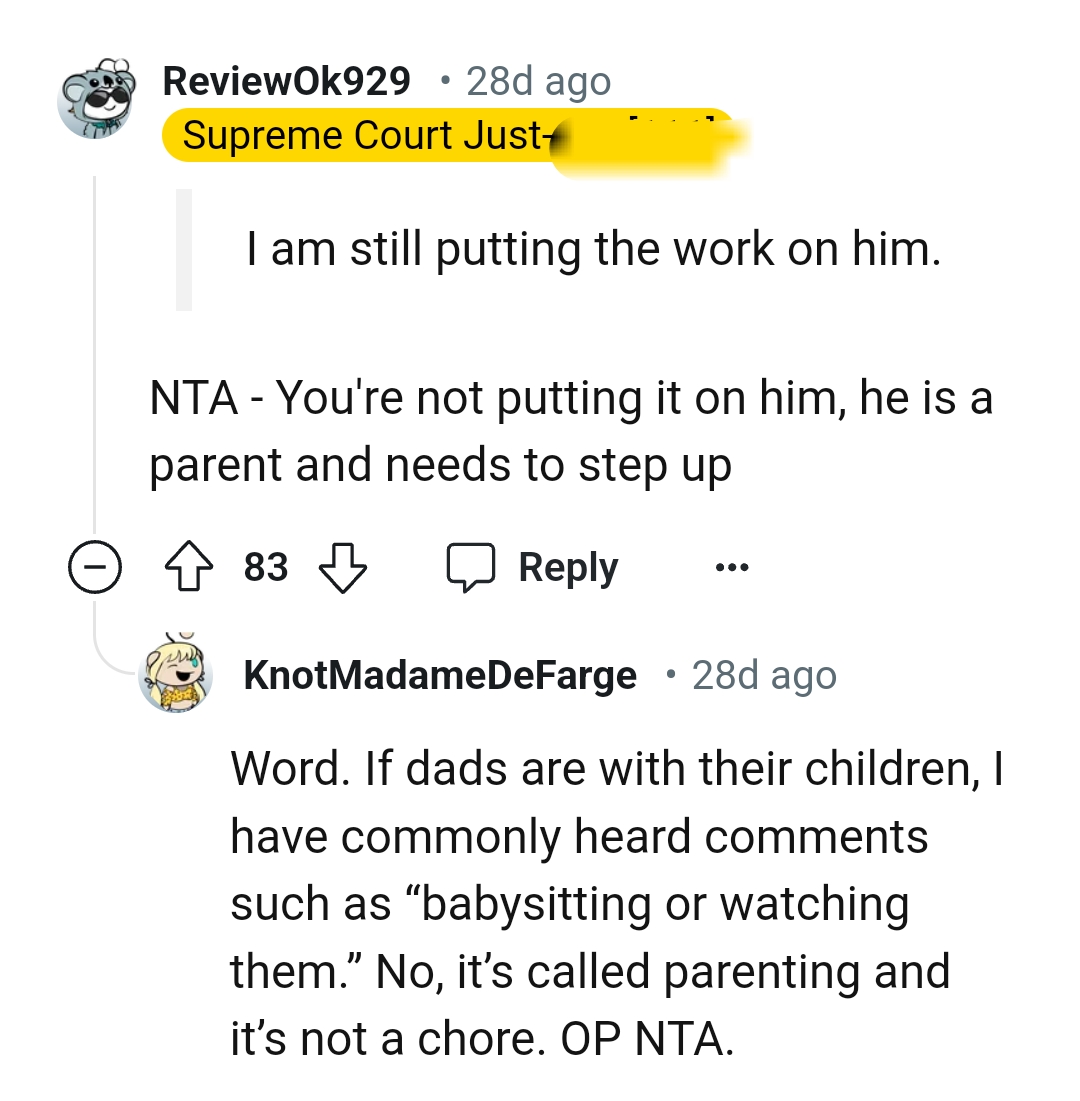Collapse ReviewOk929's comment thread
Viewport: 1080px width, 1101px height.
(95, 566)
